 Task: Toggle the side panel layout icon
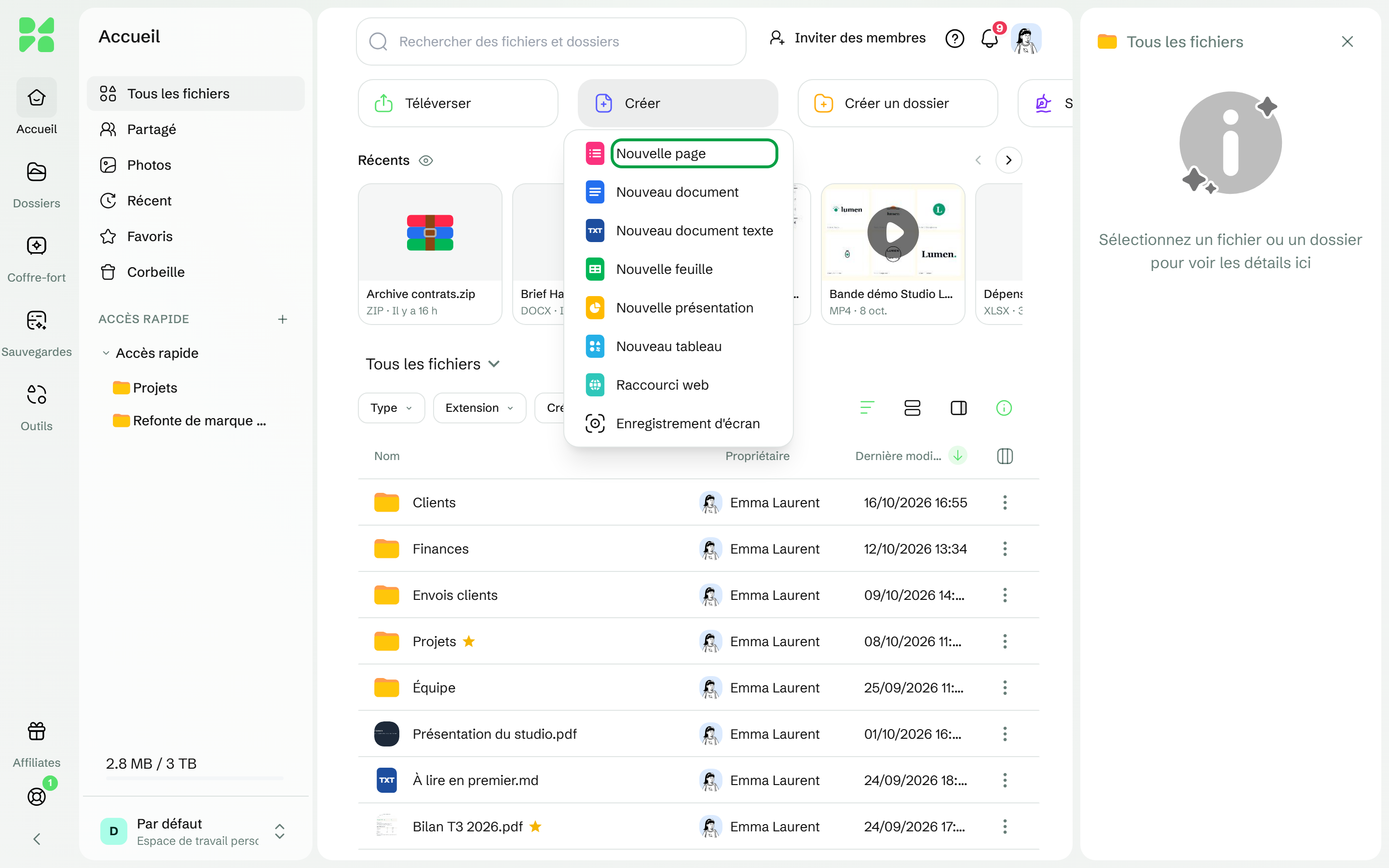point(958,407)
